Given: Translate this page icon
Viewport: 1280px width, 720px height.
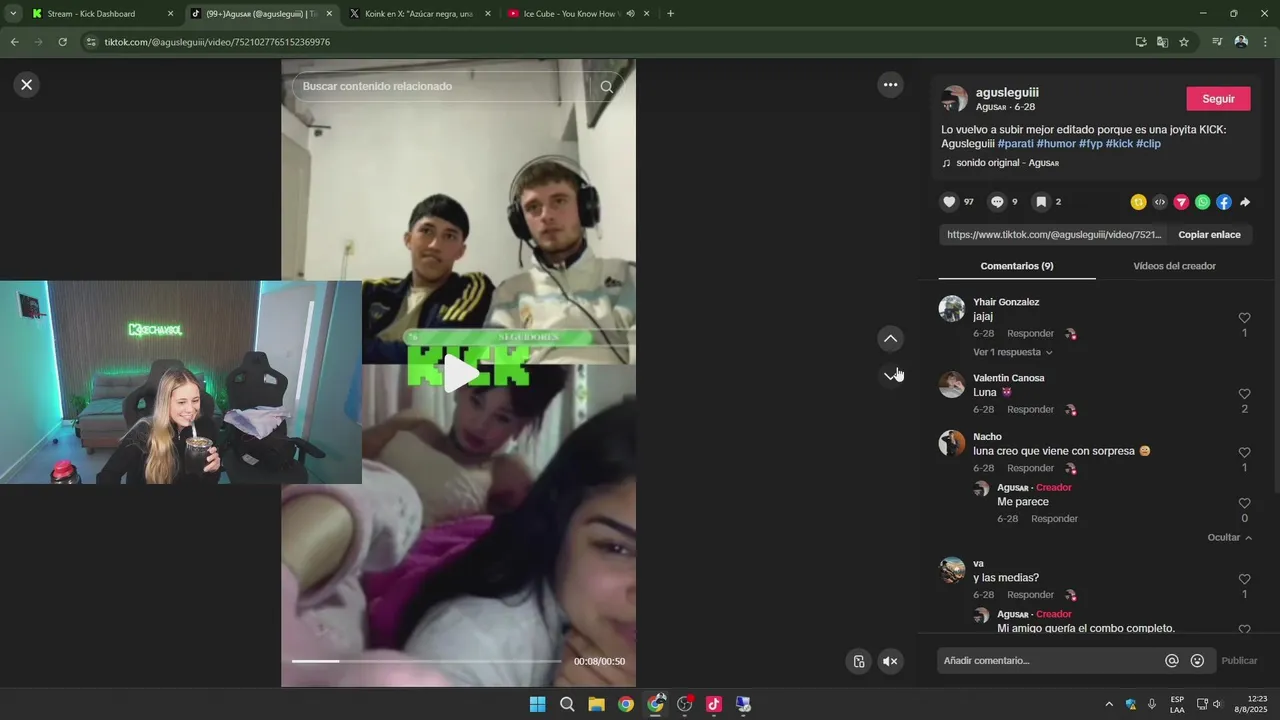Looking at the screenshot, I should [x=1162, y=42].
